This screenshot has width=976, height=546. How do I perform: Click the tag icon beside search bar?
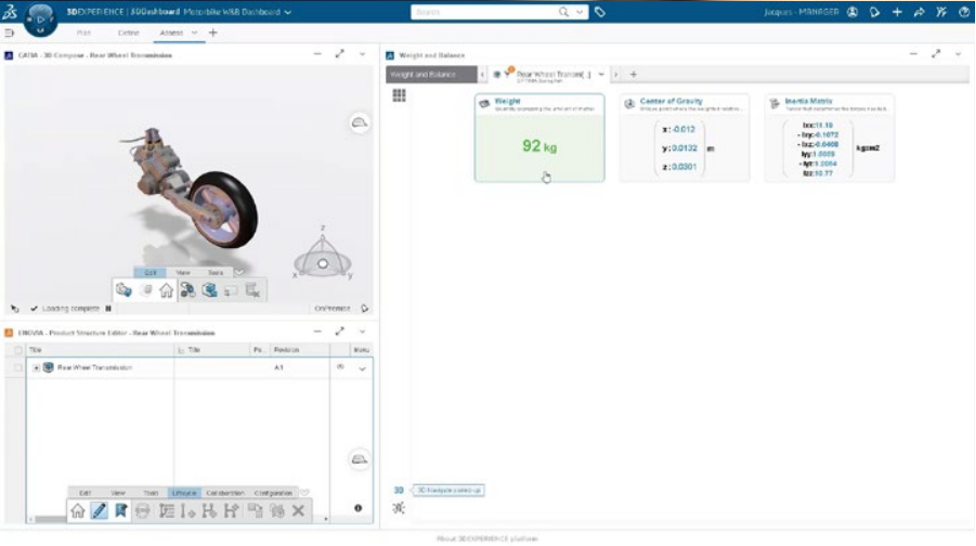(600, 12)
